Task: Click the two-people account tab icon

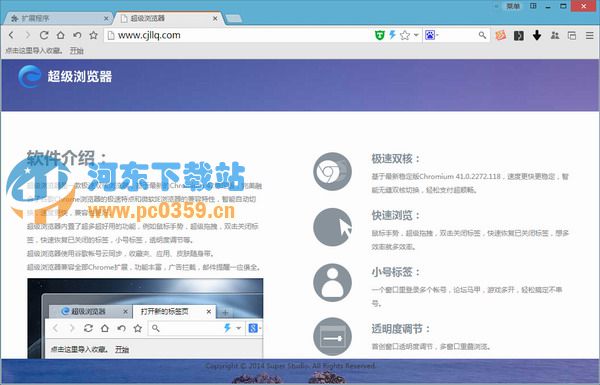Action: point(555,35)
